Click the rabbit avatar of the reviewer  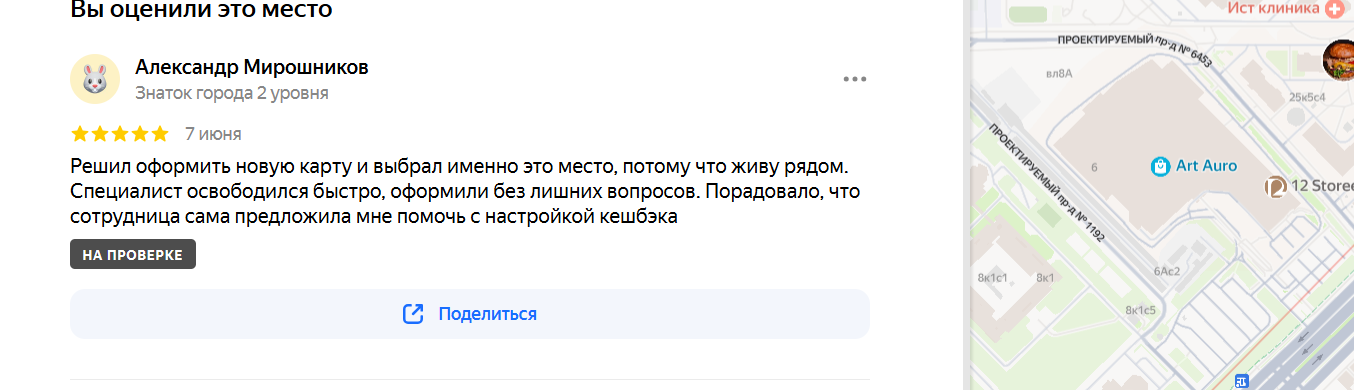tap(95, 79)
